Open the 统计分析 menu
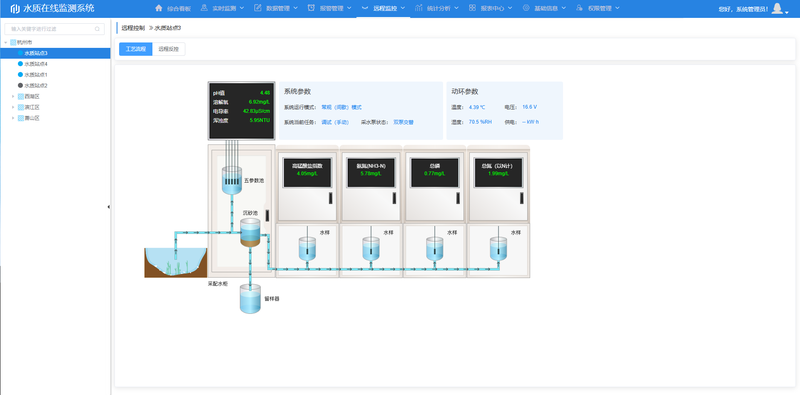The image size is (800, 395). [437, 8]
